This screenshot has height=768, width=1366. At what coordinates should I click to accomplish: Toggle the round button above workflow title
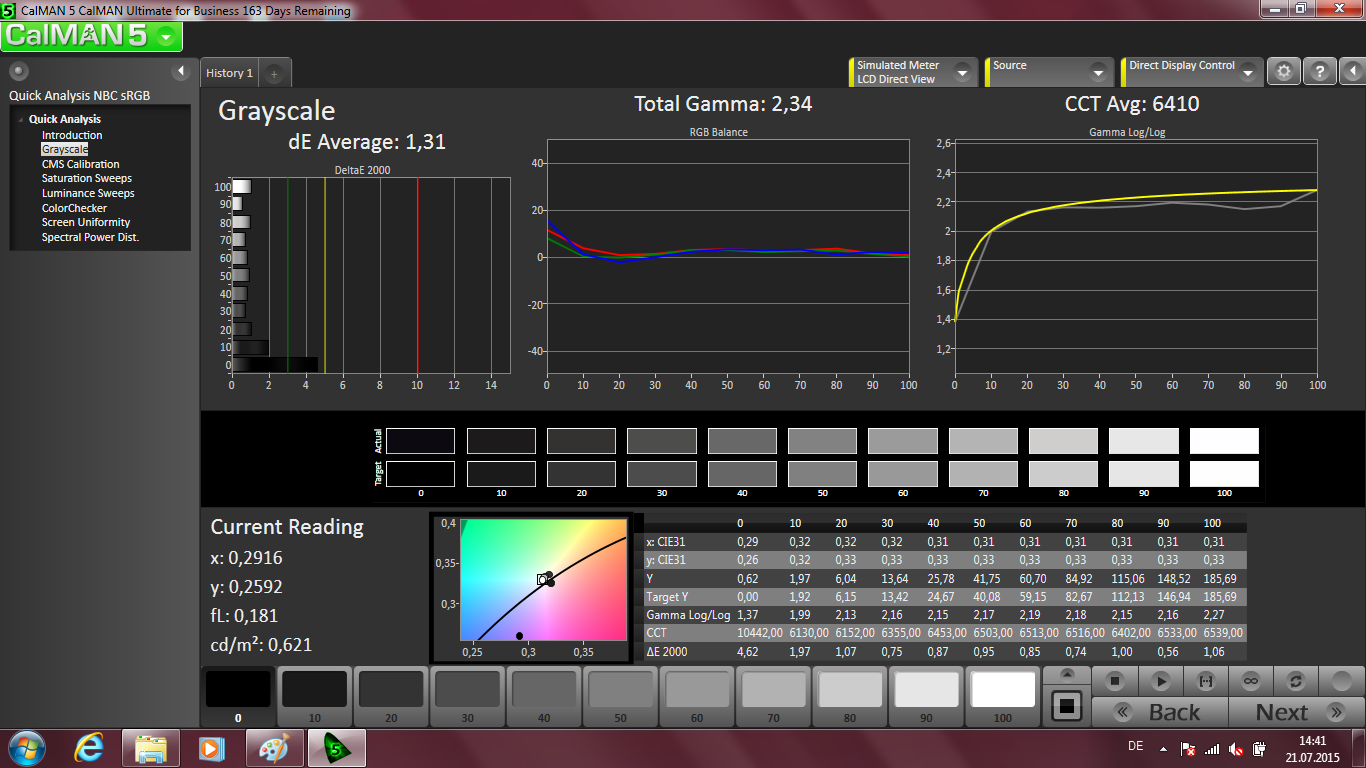click(x=19, y=71)
